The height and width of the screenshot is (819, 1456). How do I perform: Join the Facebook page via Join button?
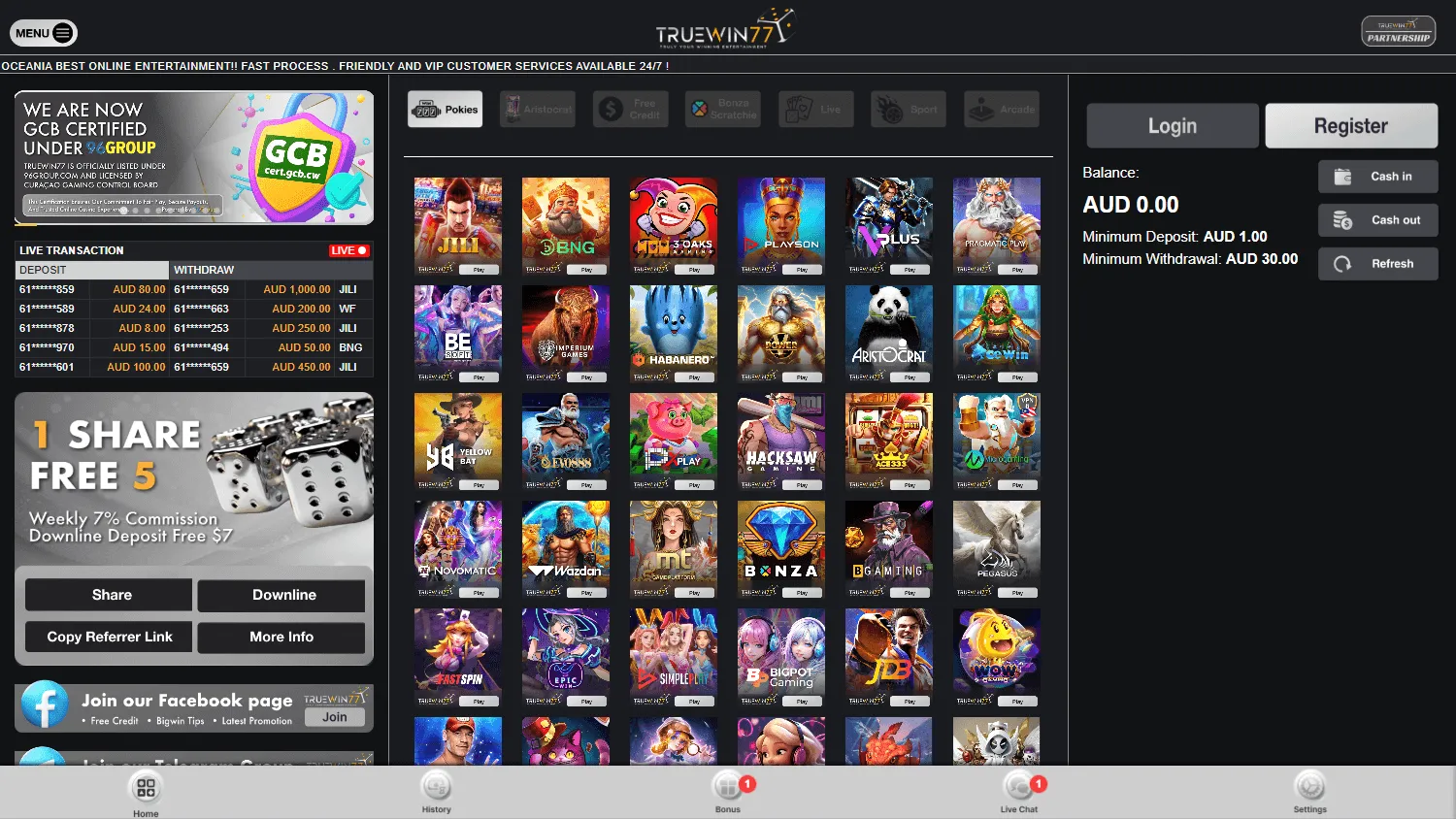335,717
